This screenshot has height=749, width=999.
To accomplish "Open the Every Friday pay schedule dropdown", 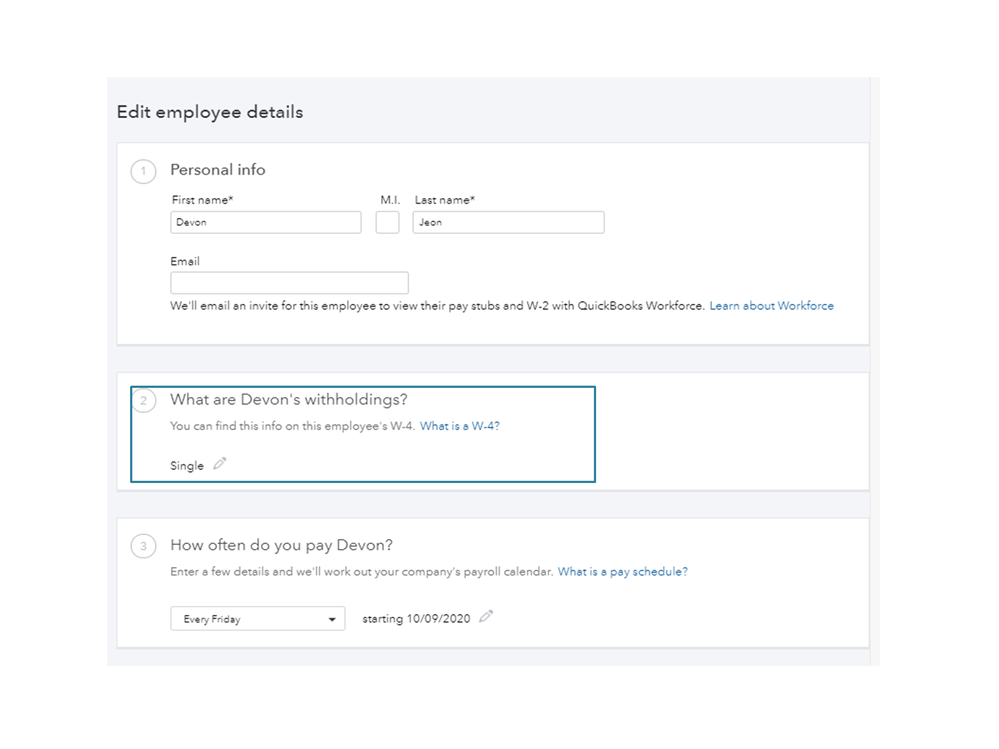I will tap(258, 619).
